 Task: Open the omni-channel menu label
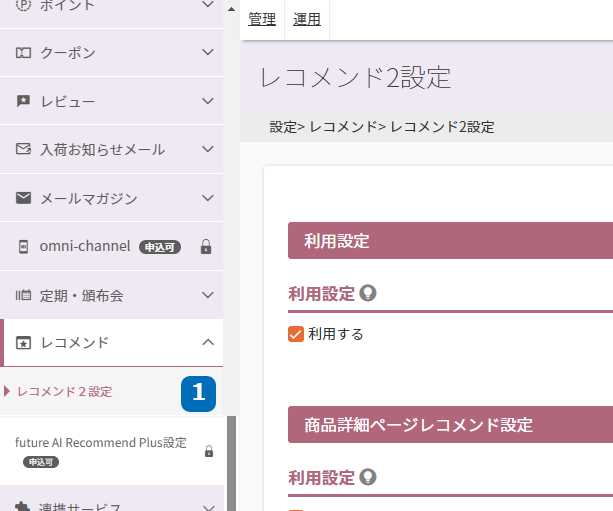85,246
